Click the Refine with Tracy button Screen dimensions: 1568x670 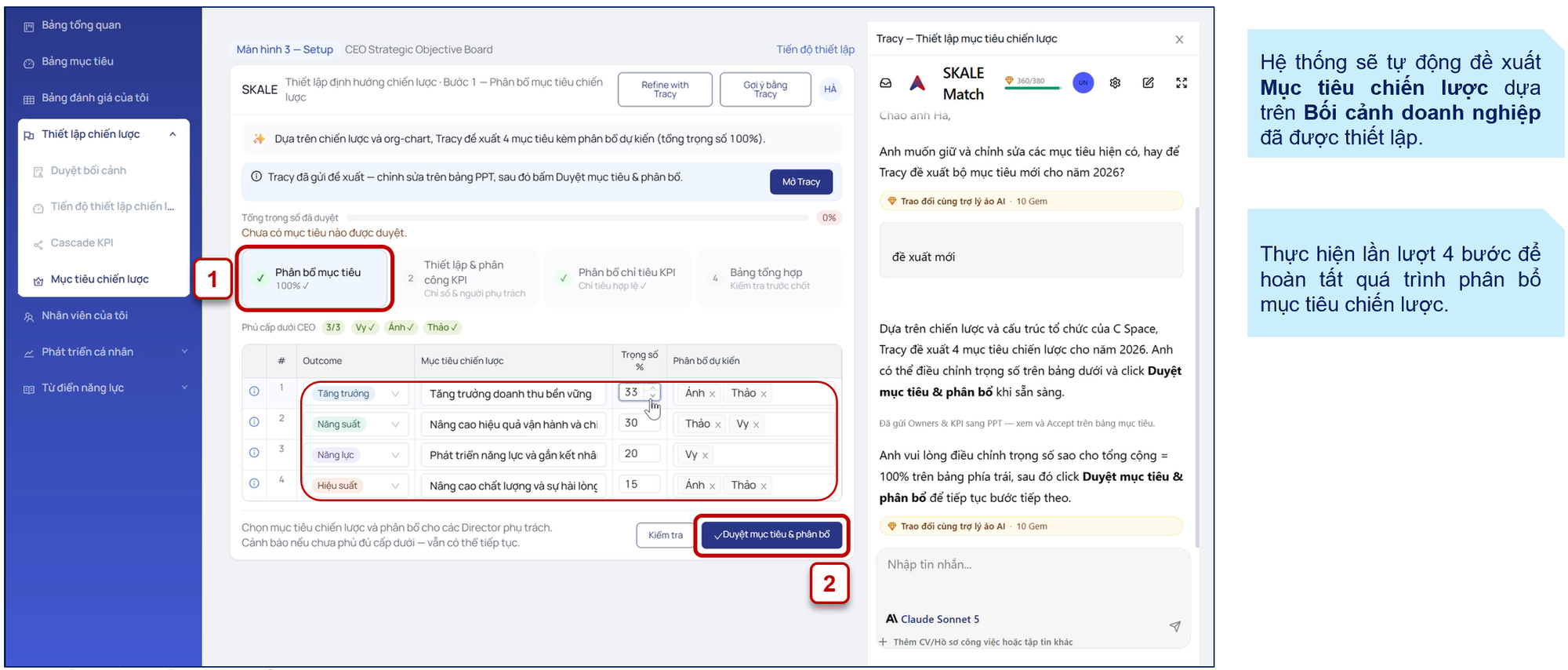tap(665, 89)
